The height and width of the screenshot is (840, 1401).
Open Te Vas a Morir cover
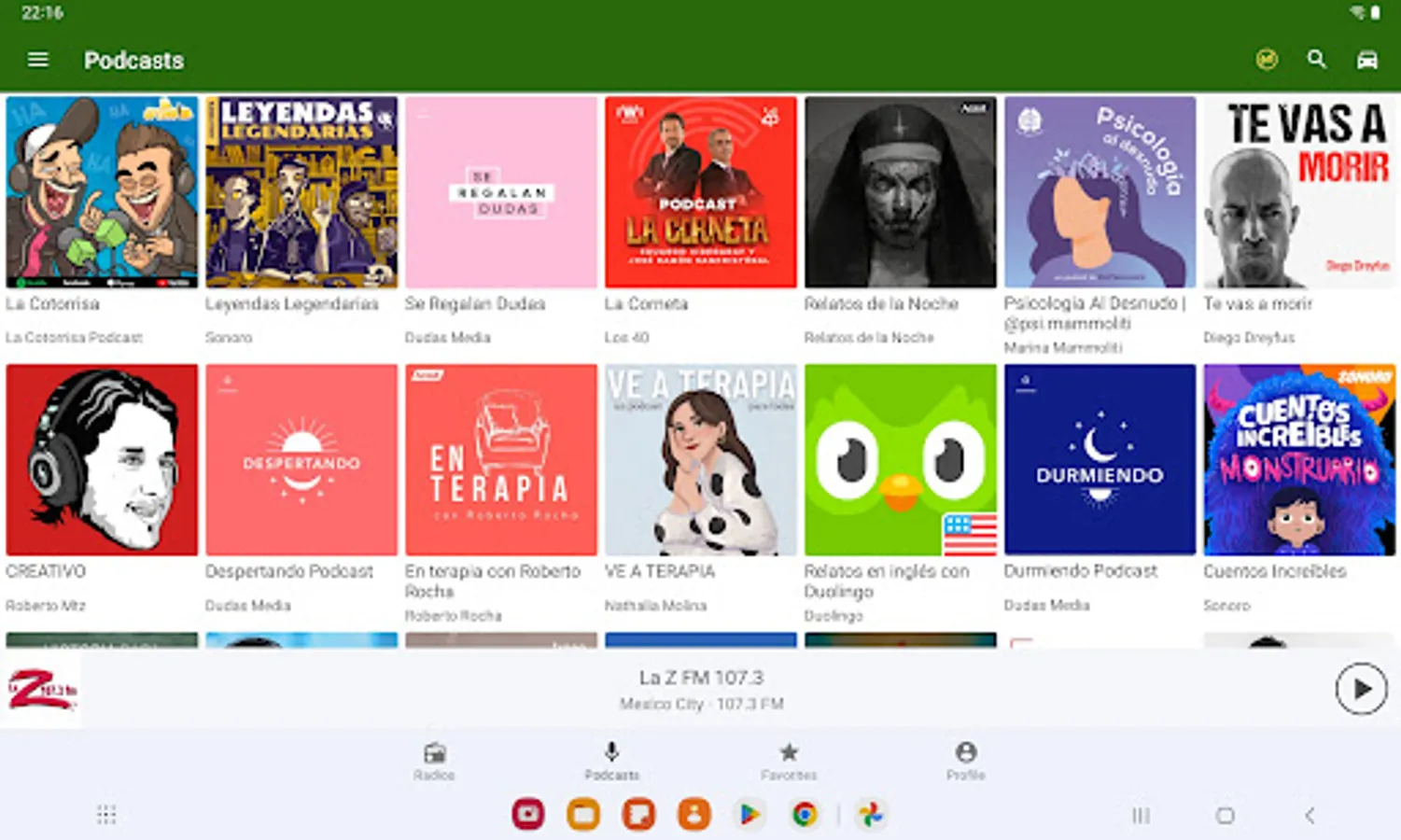click(x=1300, y=192)
